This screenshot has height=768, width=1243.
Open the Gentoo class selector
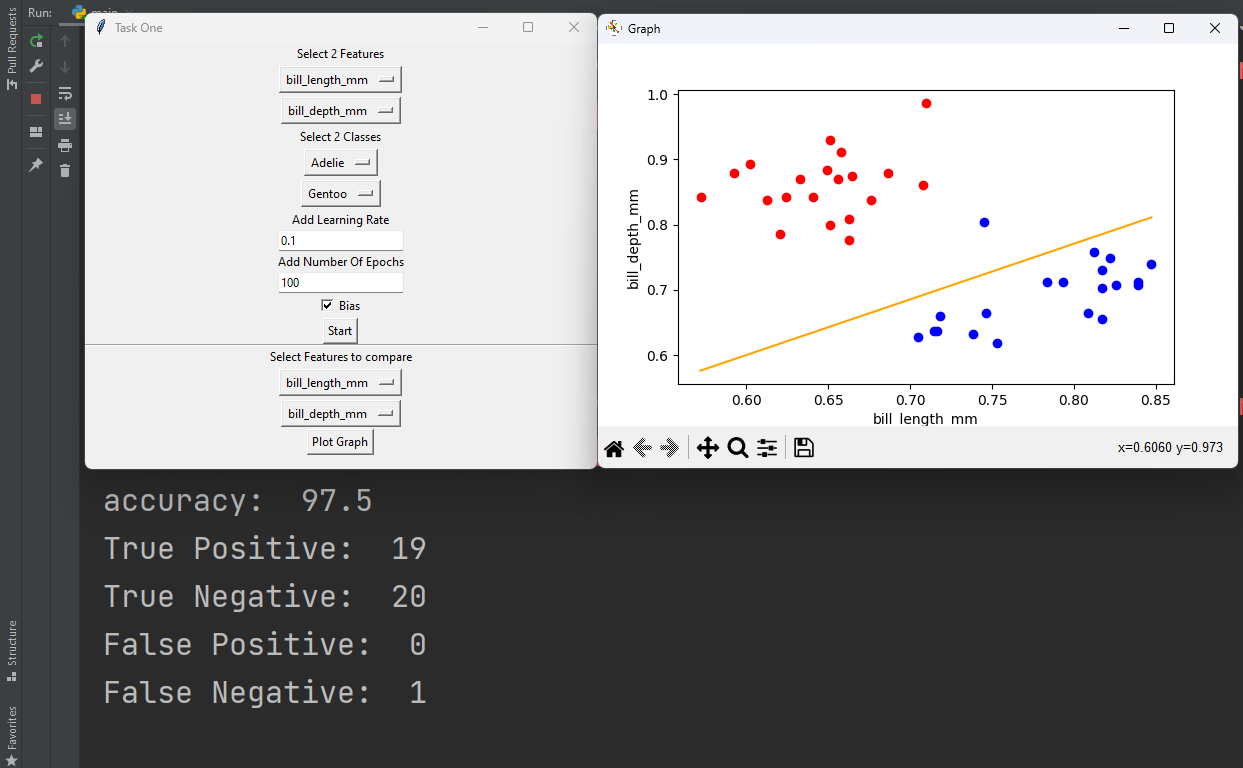tap(340, 192)
